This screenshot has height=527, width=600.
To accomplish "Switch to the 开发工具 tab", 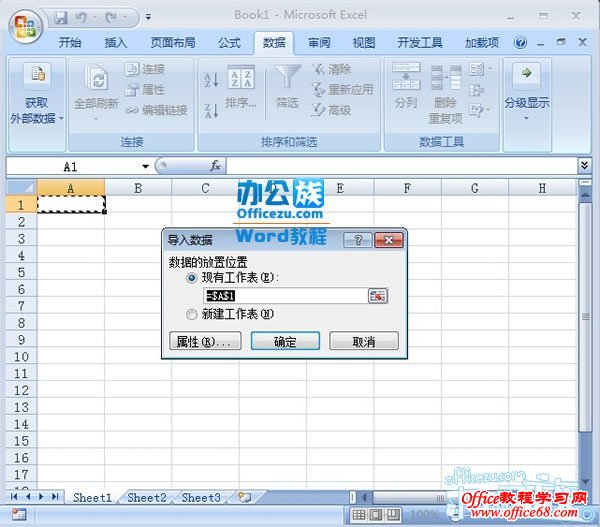I will [x=420, y=42].
